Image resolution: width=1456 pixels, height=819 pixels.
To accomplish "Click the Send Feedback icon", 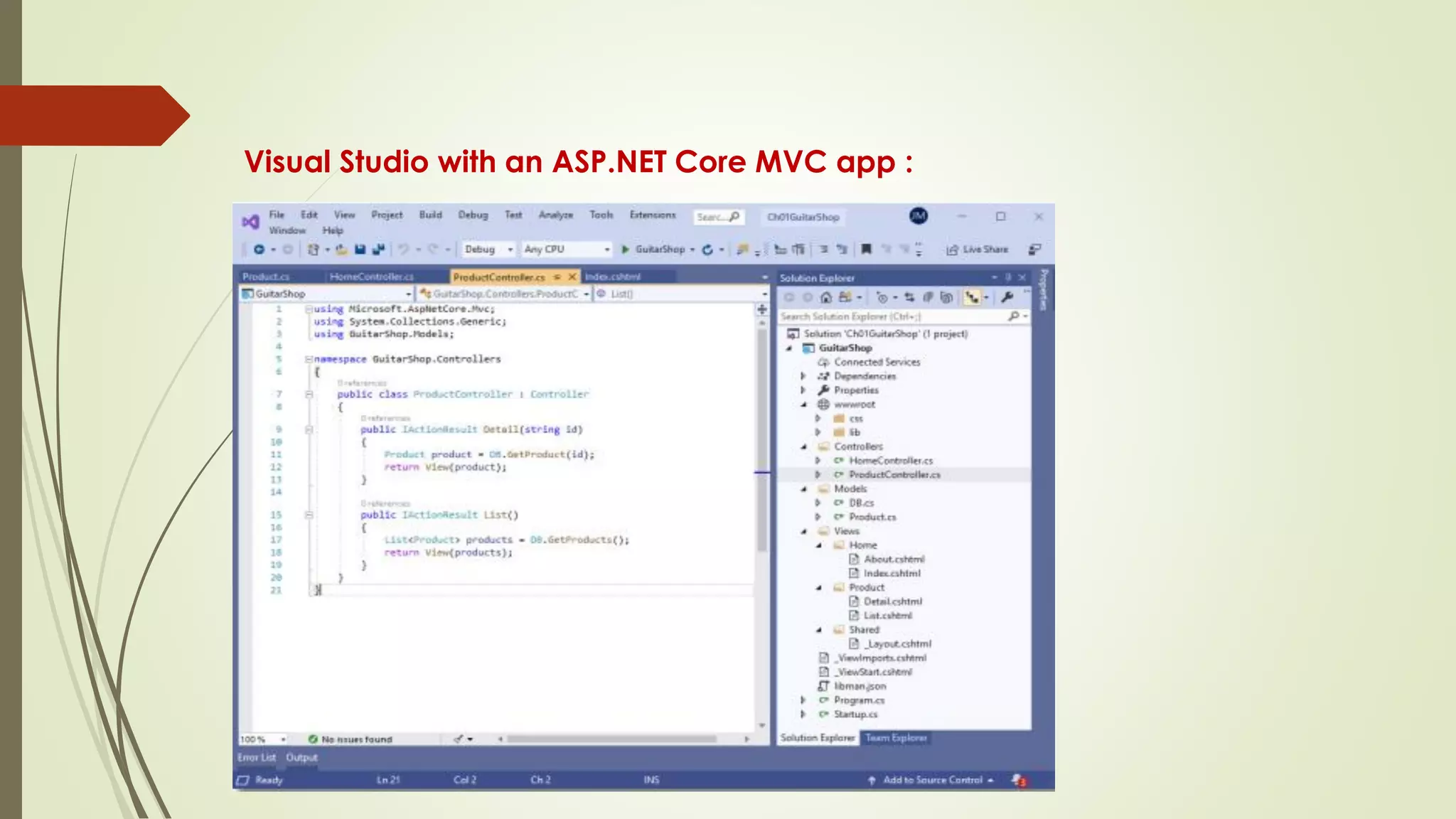I will click(1035, 250).
